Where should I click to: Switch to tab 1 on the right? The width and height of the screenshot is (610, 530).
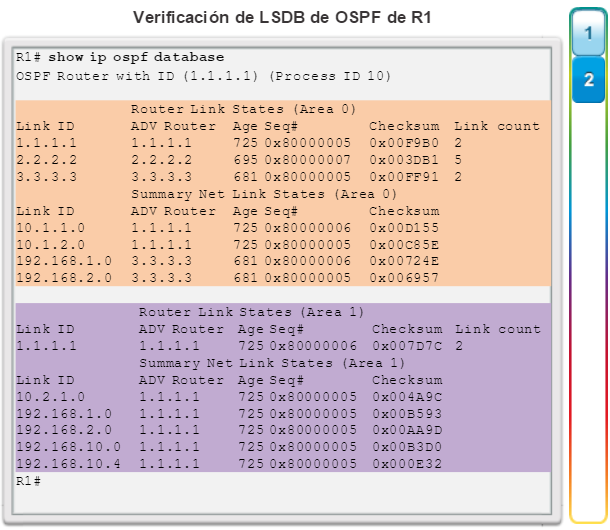(588, 33)
